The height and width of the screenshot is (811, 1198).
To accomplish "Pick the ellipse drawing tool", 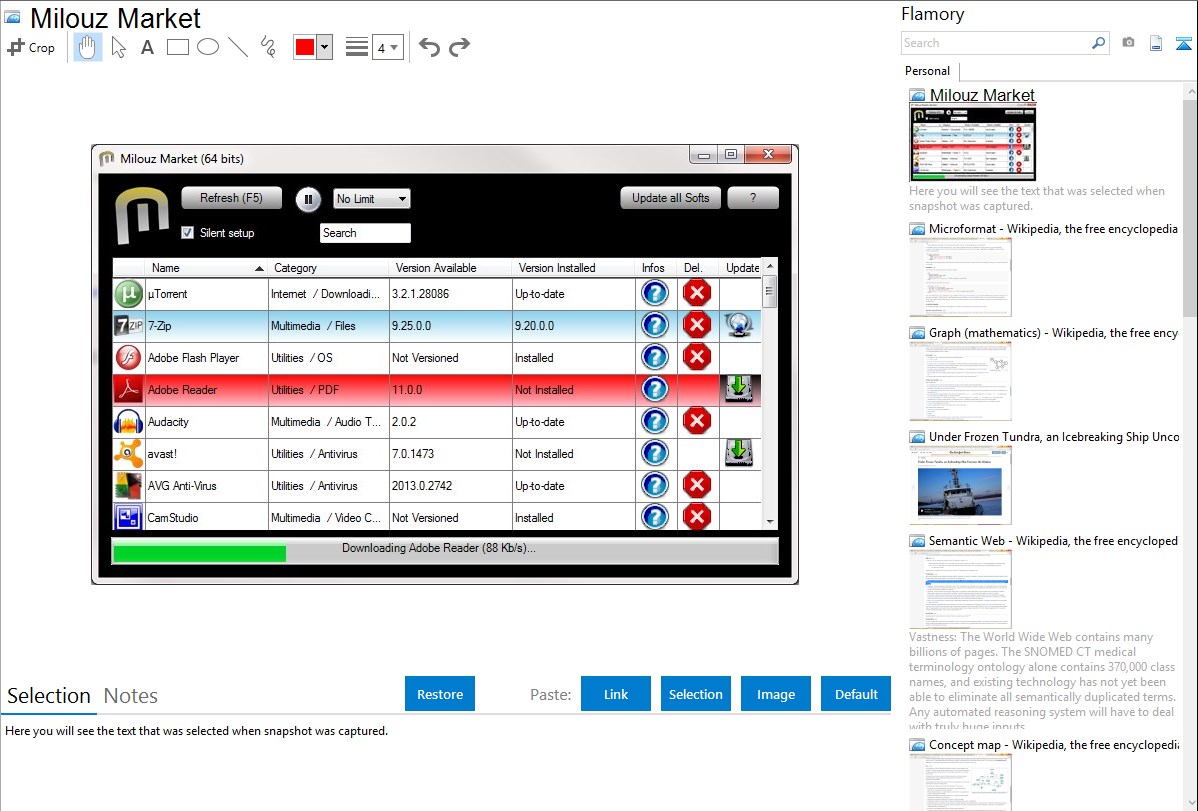I will tap(208, 47).
